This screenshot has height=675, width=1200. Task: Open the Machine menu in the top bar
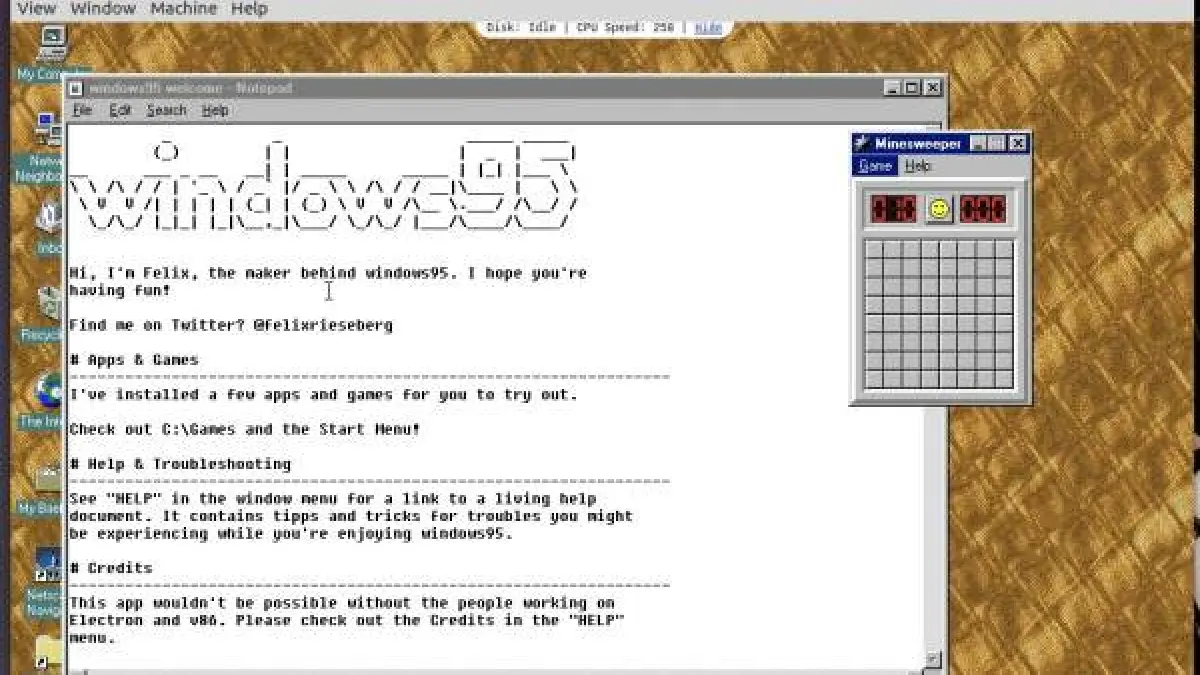[x=181, y=9]
